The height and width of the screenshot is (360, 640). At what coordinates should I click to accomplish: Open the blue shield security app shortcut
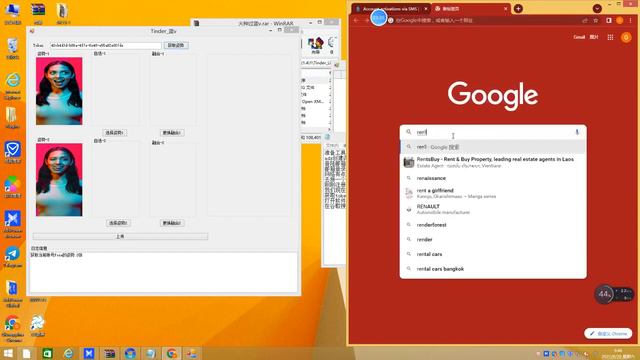point(13,152)
